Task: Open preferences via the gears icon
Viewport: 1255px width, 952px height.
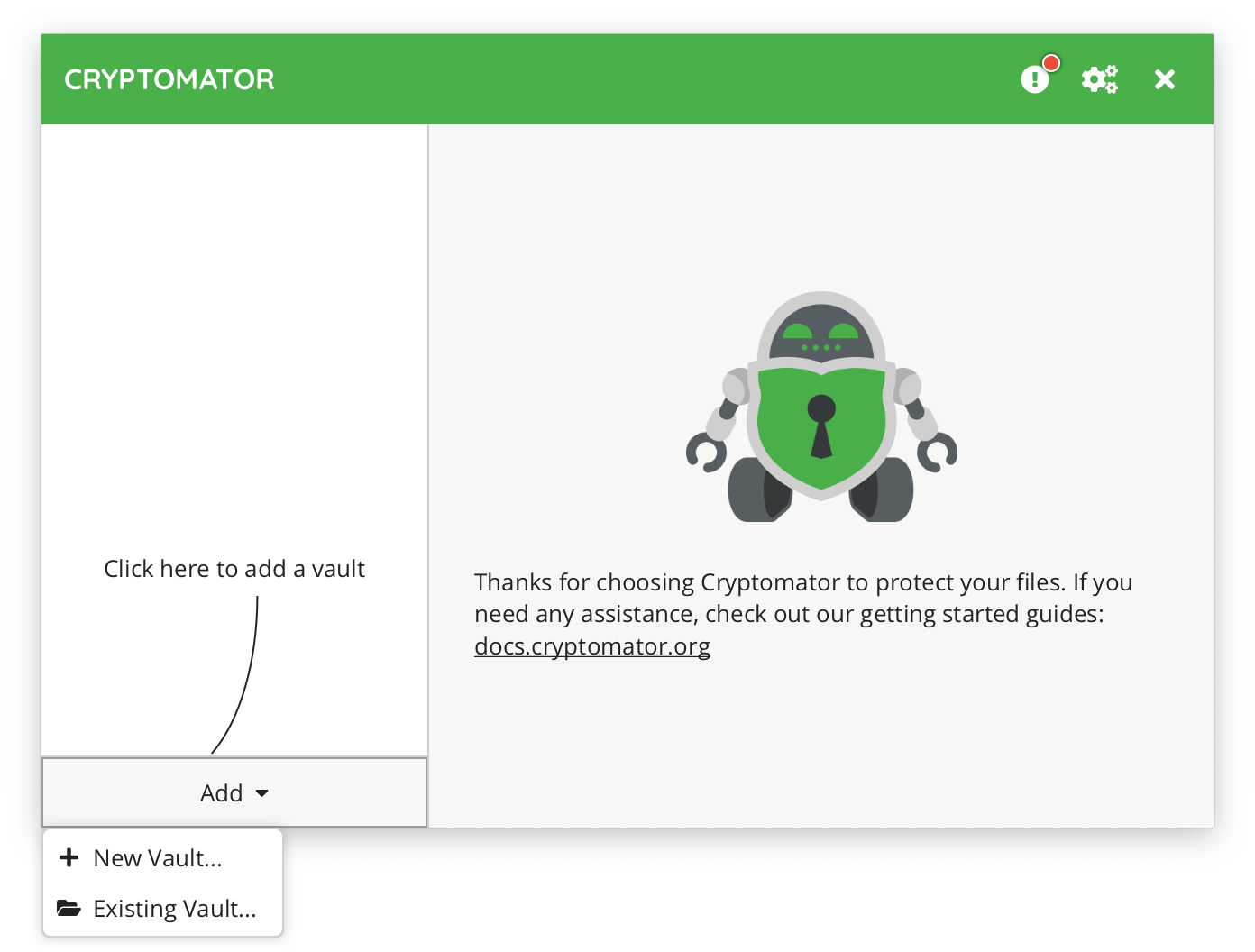Action: click(x=1100, y=79)
